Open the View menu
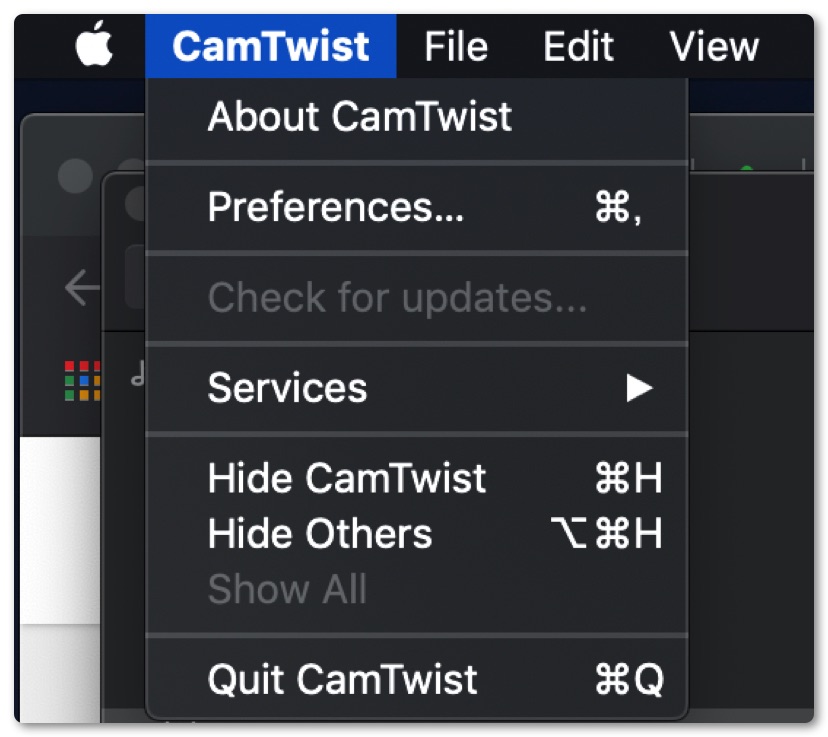Image resolution: width=828 pixels, height=737 pixels. click(713, 47)
